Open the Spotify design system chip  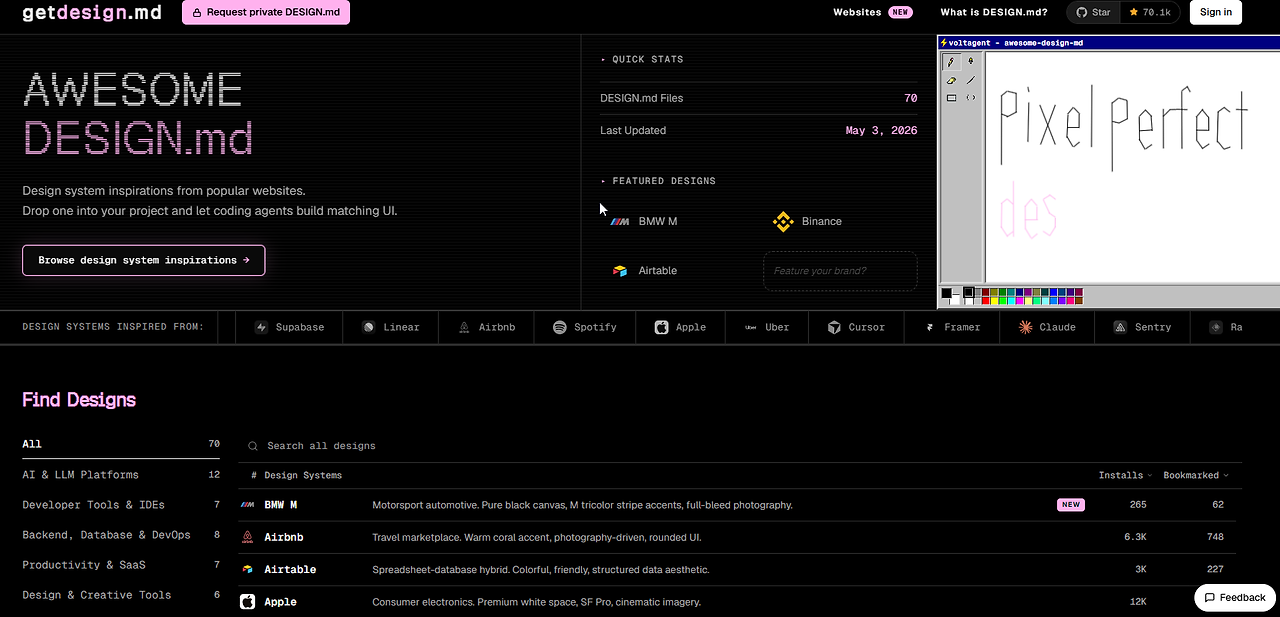(584, 327)
